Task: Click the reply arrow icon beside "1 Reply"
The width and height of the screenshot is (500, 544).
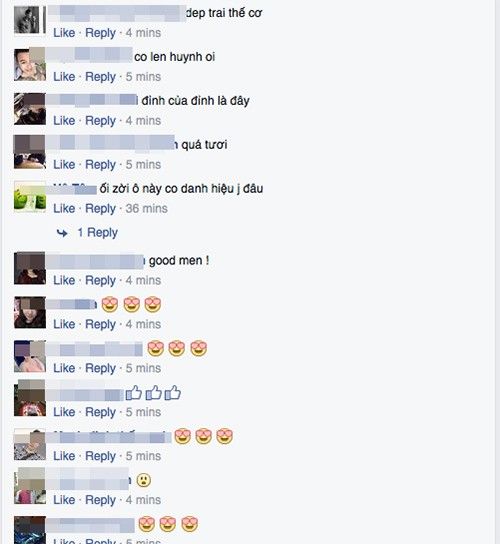Action: coord(62,233)
